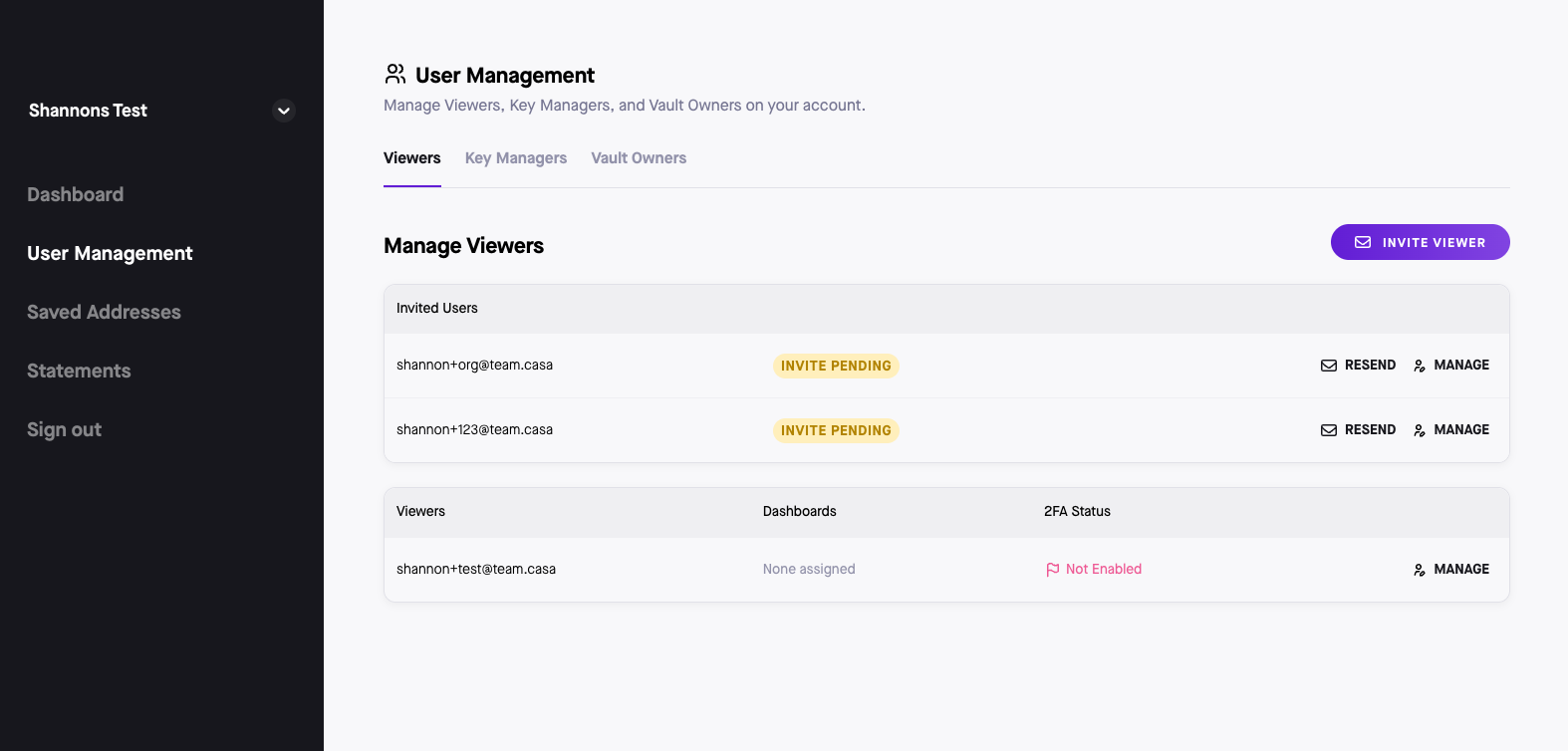This screenshot has width=1568, height=751.
Task: Expand the Shannons Test account chevron
Action: [284, 111]
